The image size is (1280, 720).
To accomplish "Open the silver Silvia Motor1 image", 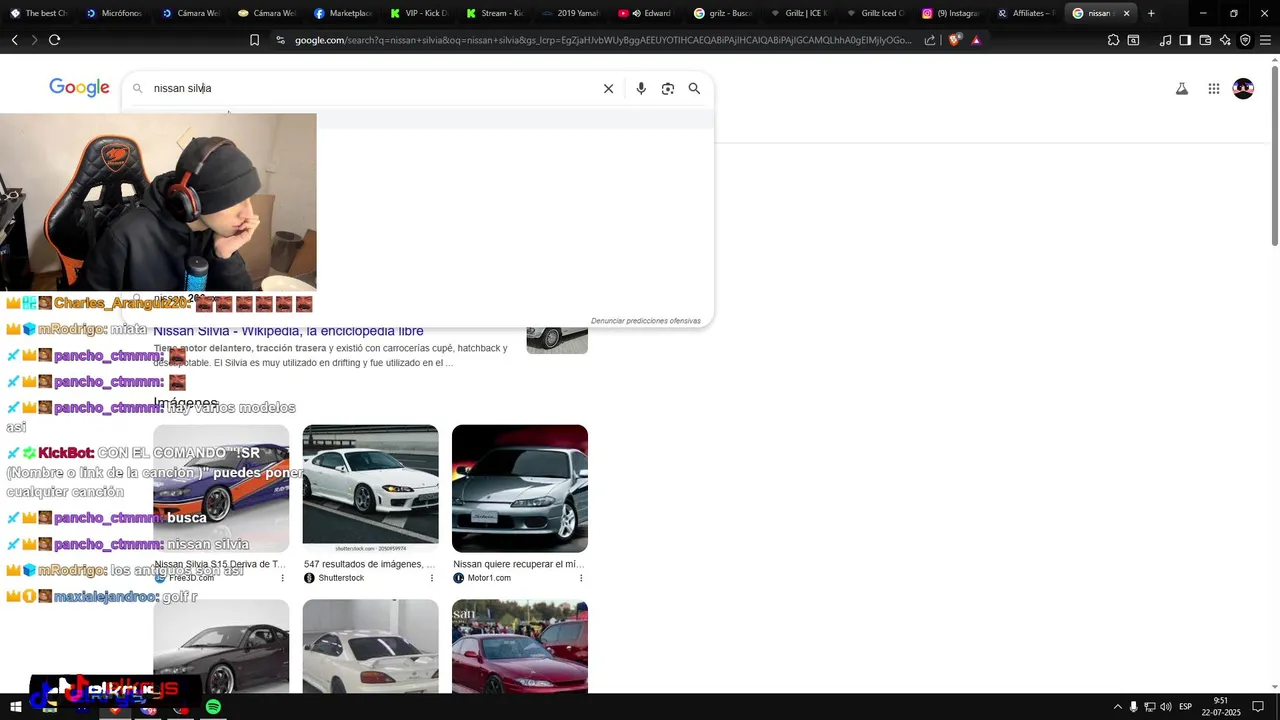I will click(x=520, y=489).
